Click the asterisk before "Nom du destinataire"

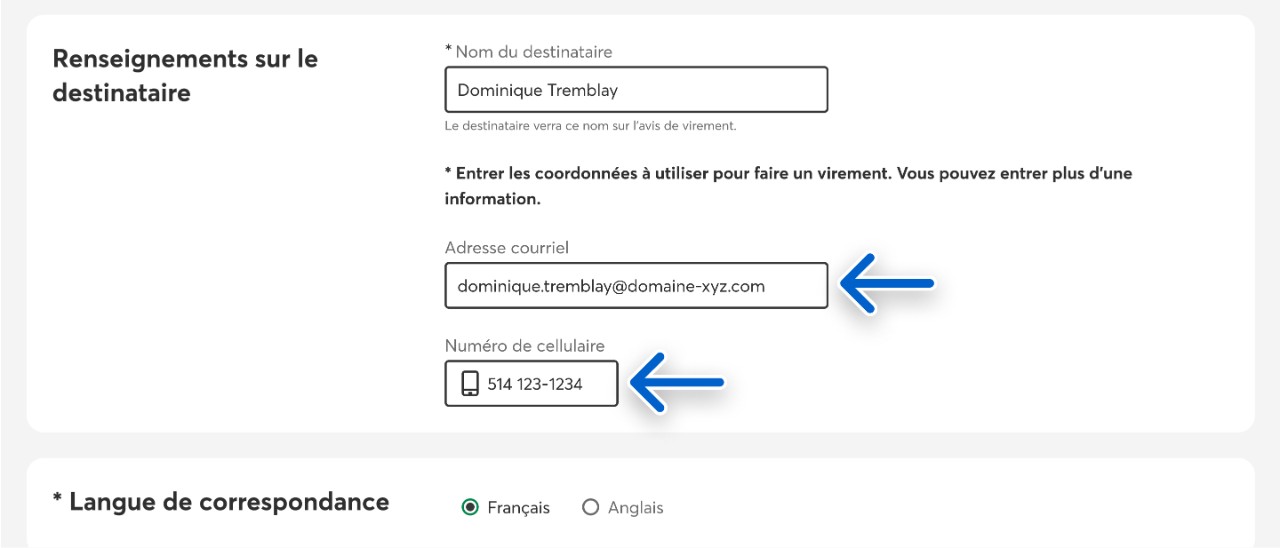click(449, 50)
